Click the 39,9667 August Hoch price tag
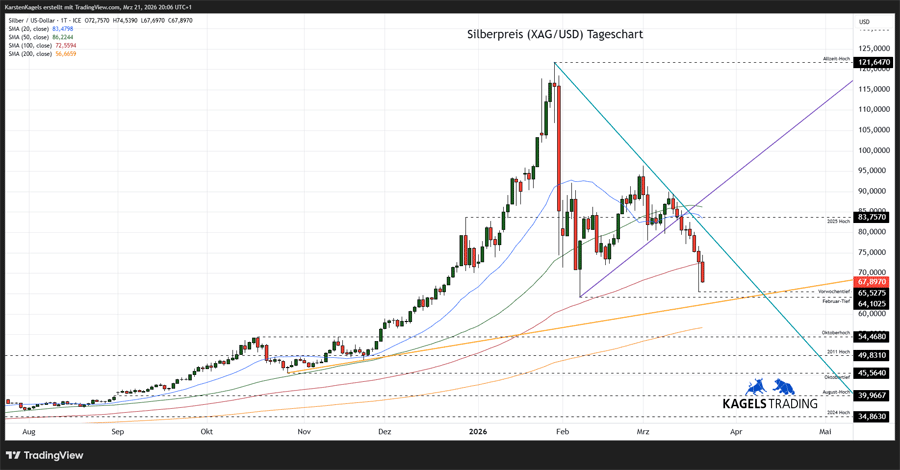 (873, 395)
